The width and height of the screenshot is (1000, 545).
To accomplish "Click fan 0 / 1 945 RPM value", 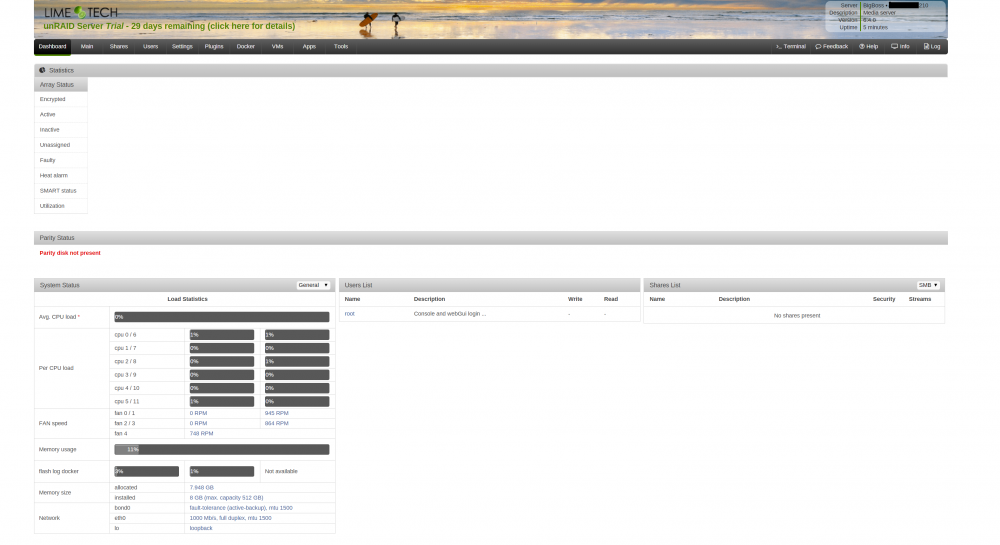I will pos(277,413).
